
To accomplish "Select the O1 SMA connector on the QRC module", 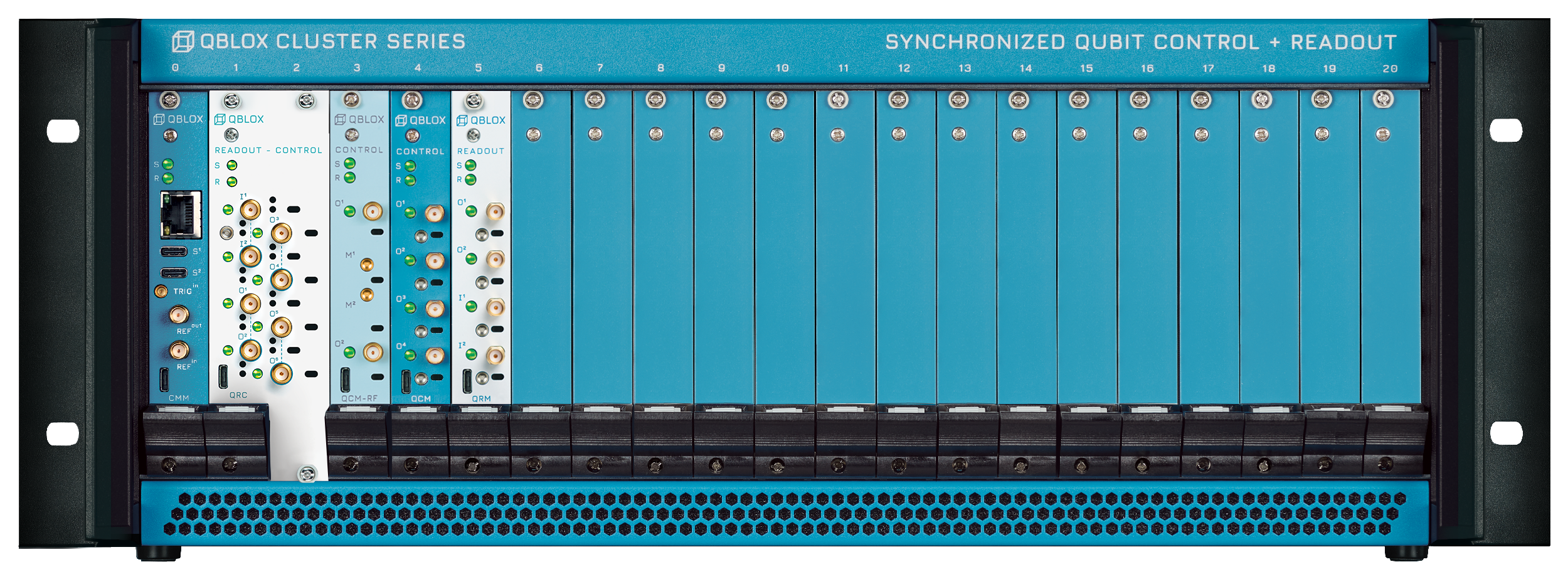I will 250,304.
